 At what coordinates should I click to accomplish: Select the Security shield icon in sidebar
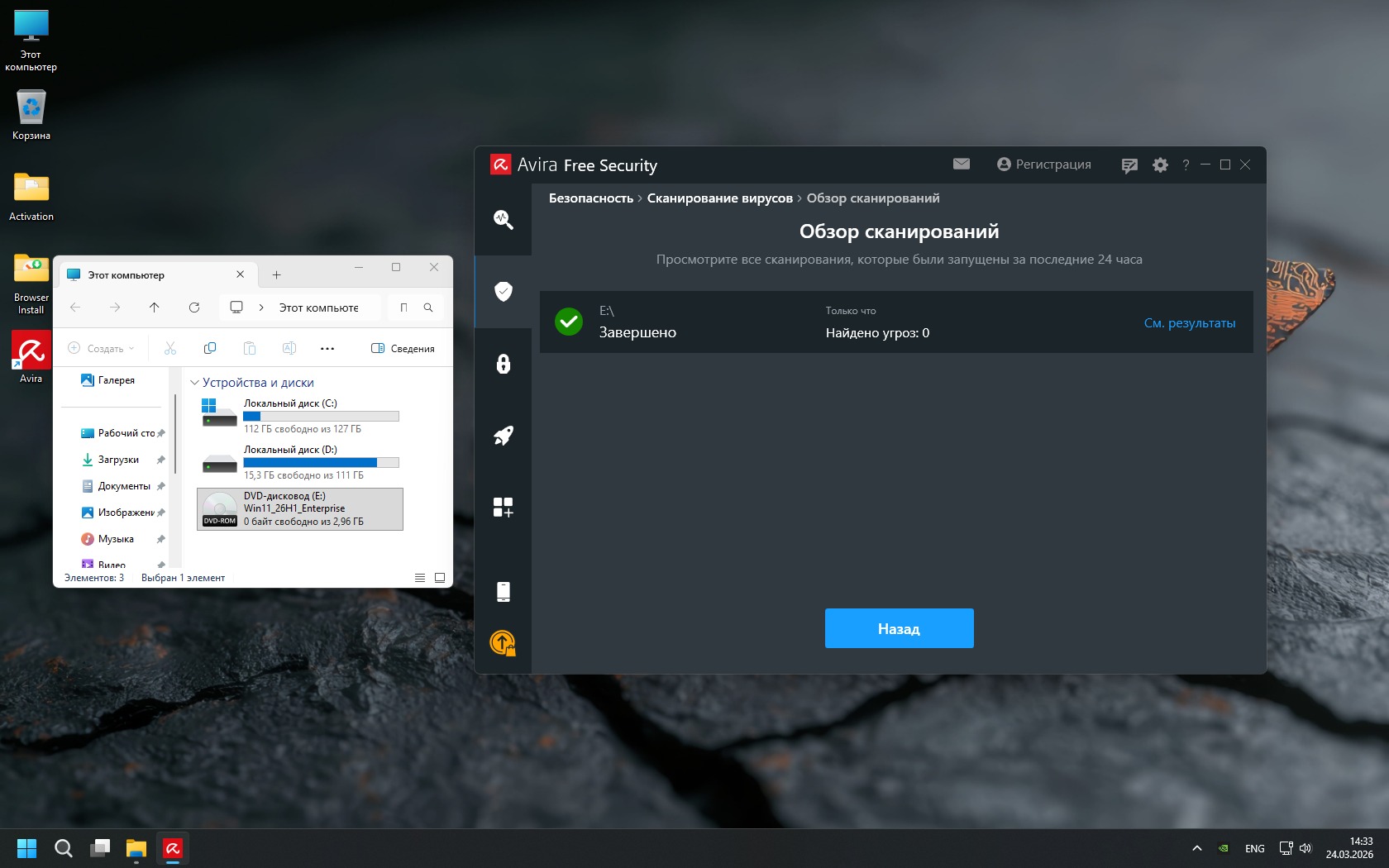tap(503, 291)
